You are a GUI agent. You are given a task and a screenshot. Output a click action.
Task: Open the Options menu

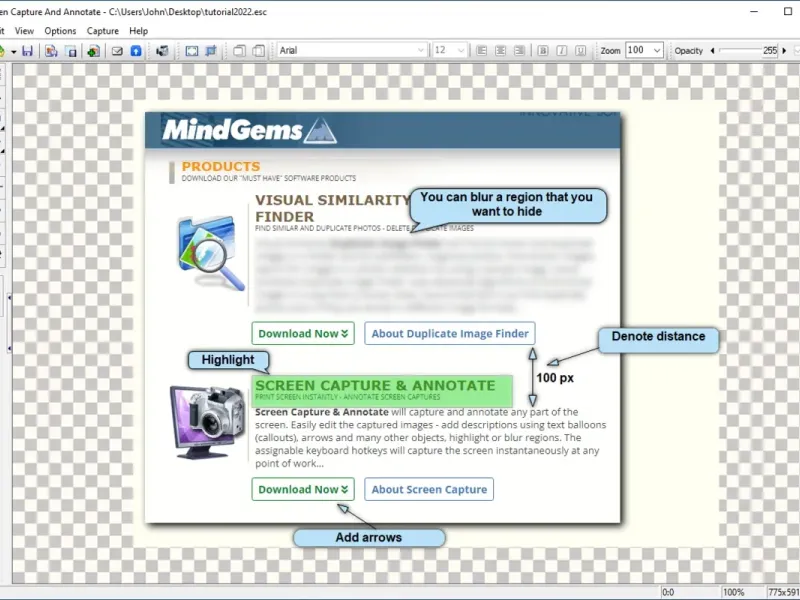coord(60,31)
